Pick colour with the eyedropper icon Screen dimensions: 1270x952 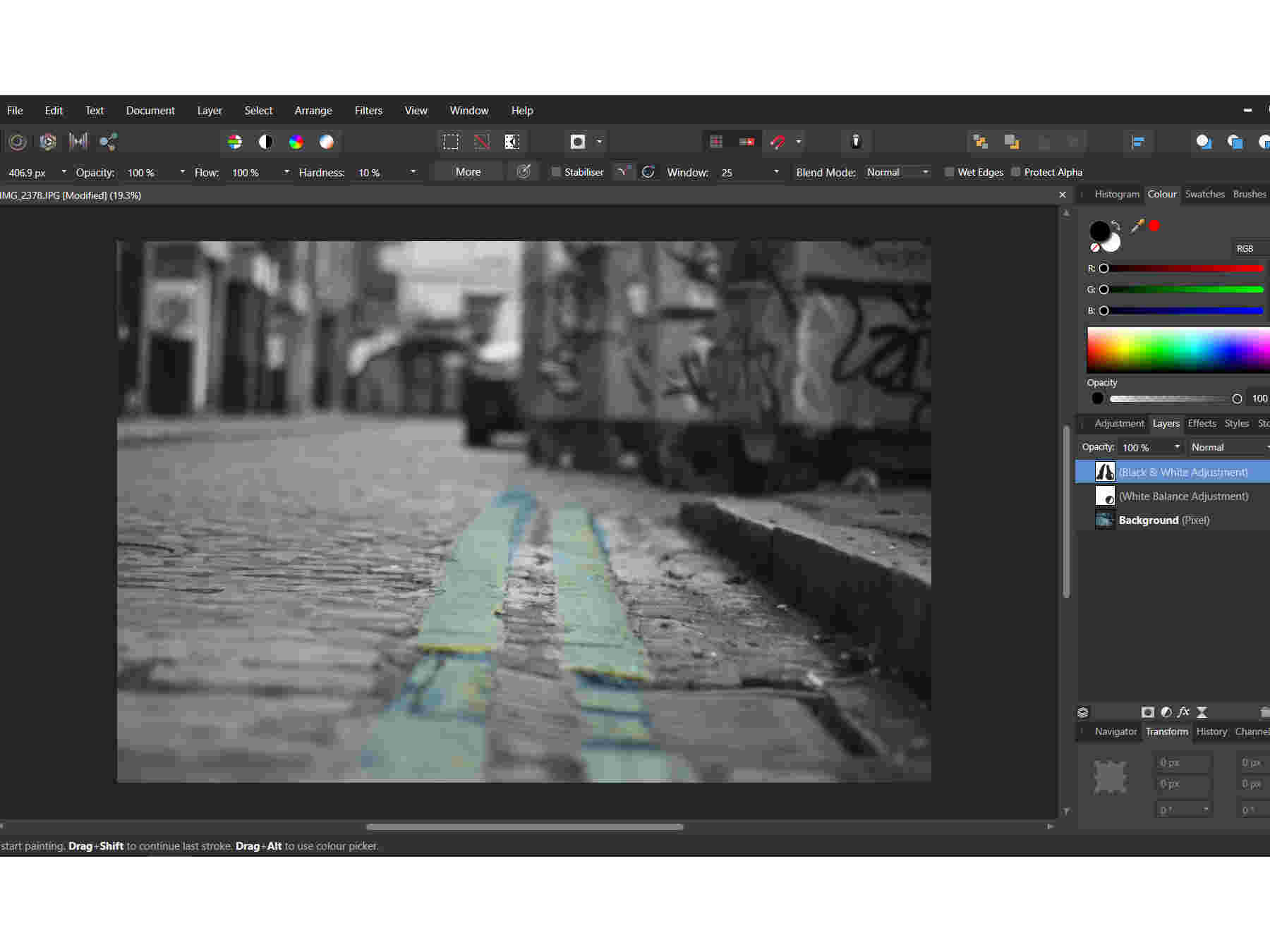point(1137,226)
